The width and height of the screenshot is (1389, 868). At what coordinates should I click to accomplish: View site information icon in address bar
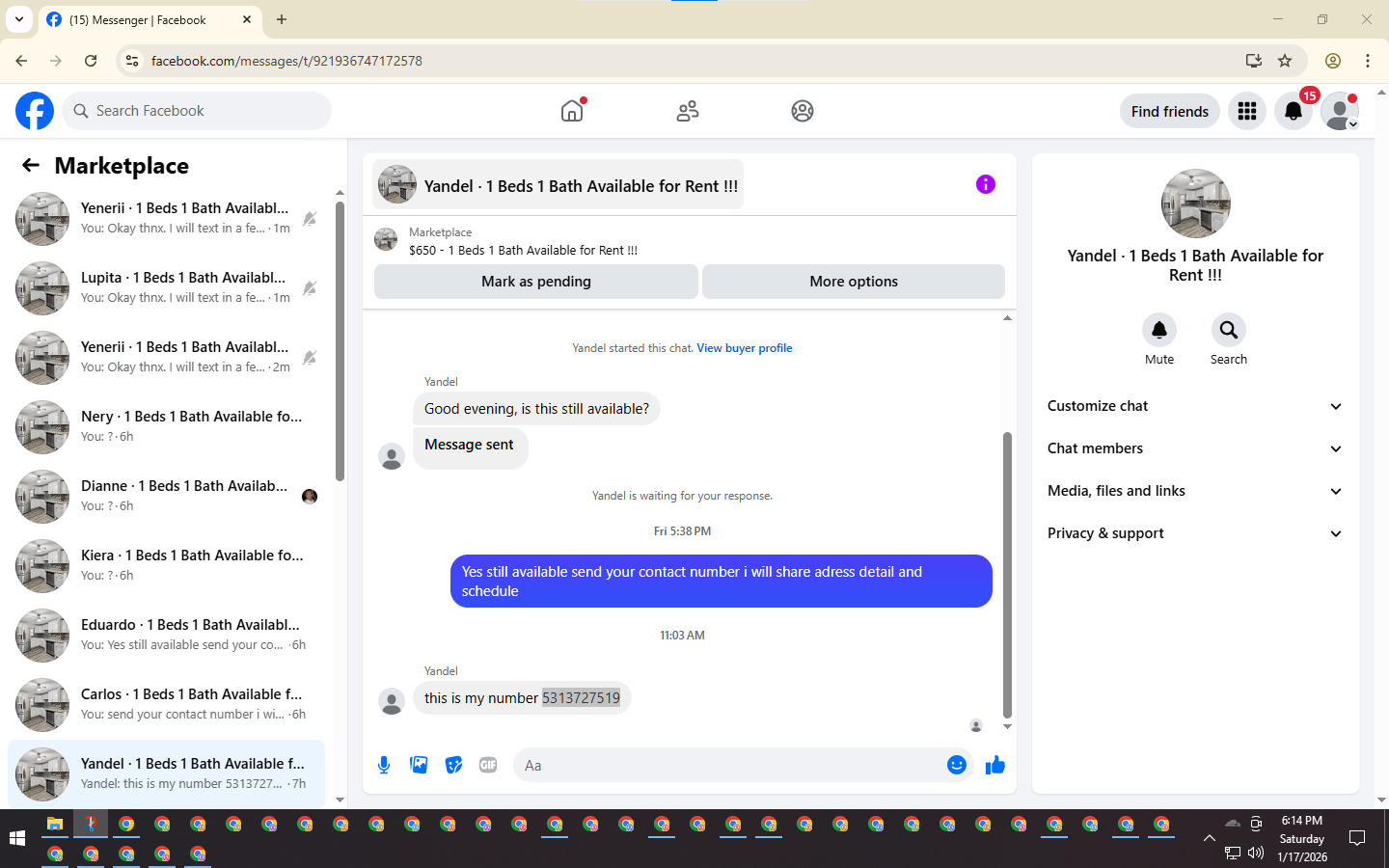[x=132, y=61]
